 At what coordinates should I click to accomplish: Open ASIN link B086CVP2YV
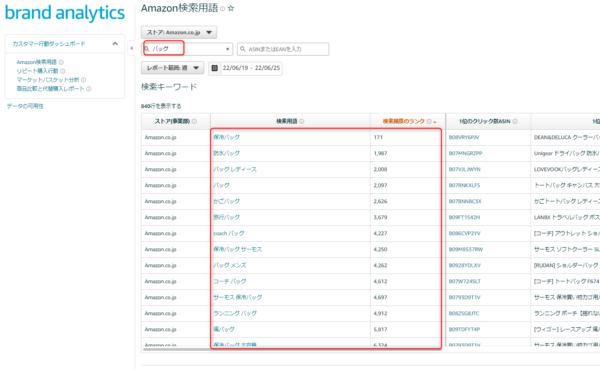pos(465,233)
